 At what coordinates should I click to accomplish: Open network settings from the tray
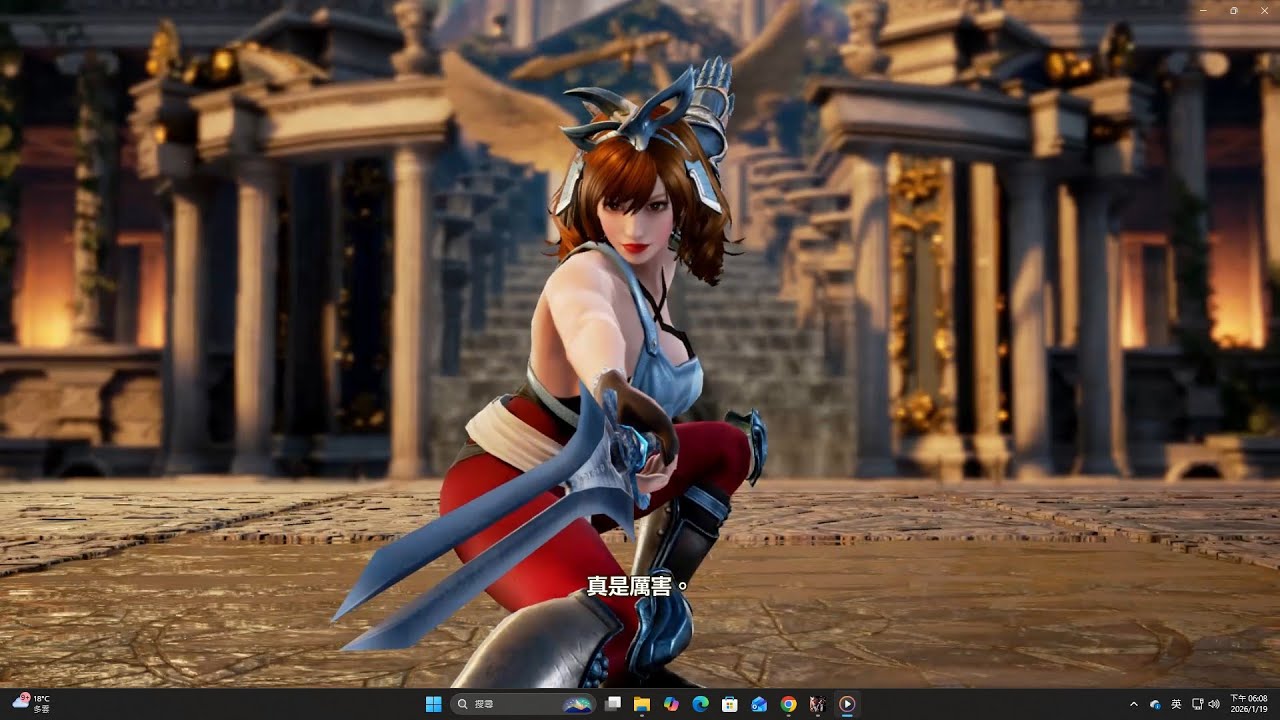[x=1198, y=704]
